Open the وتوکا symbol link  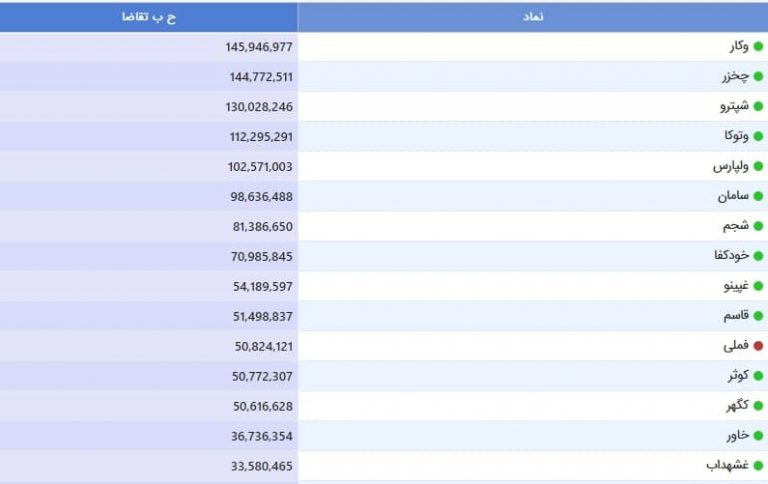pos(736,136)
